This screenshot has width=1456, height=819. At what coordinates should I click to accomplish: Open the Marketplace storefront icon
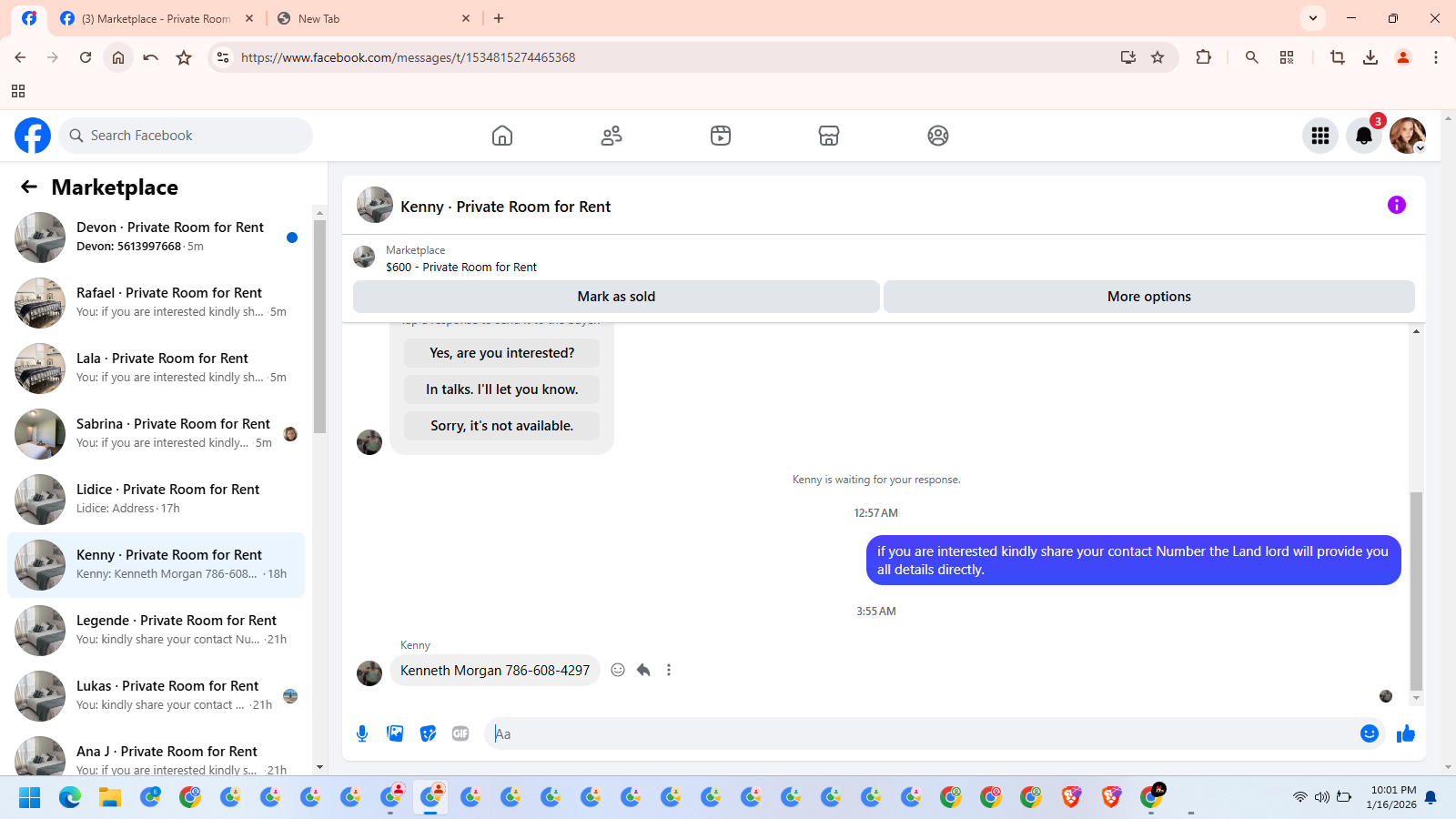pyautogui.click(x=829, y=136)
